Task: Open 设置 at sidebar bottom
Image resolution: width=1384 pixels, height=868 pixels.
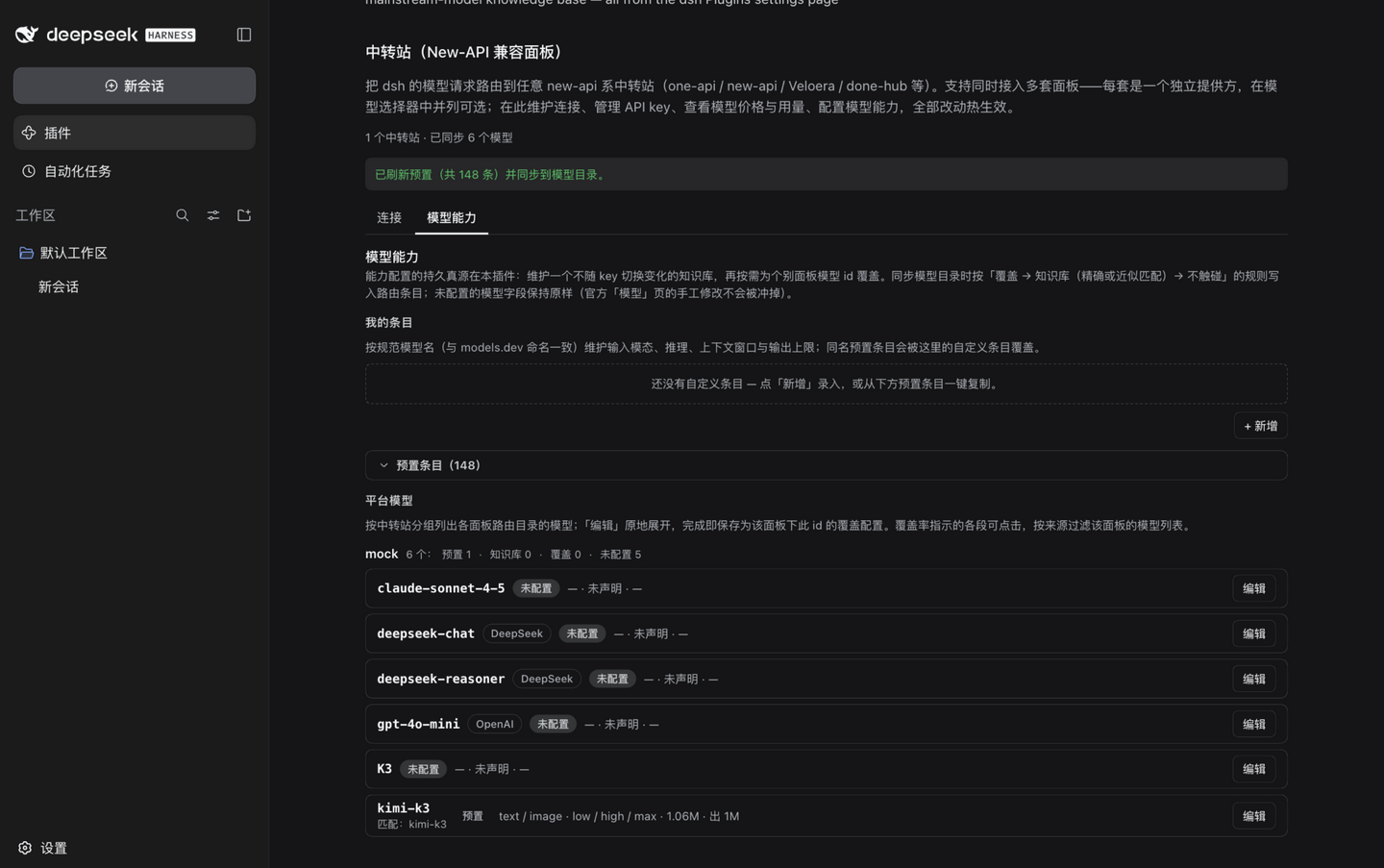Action: click(43, 848)
